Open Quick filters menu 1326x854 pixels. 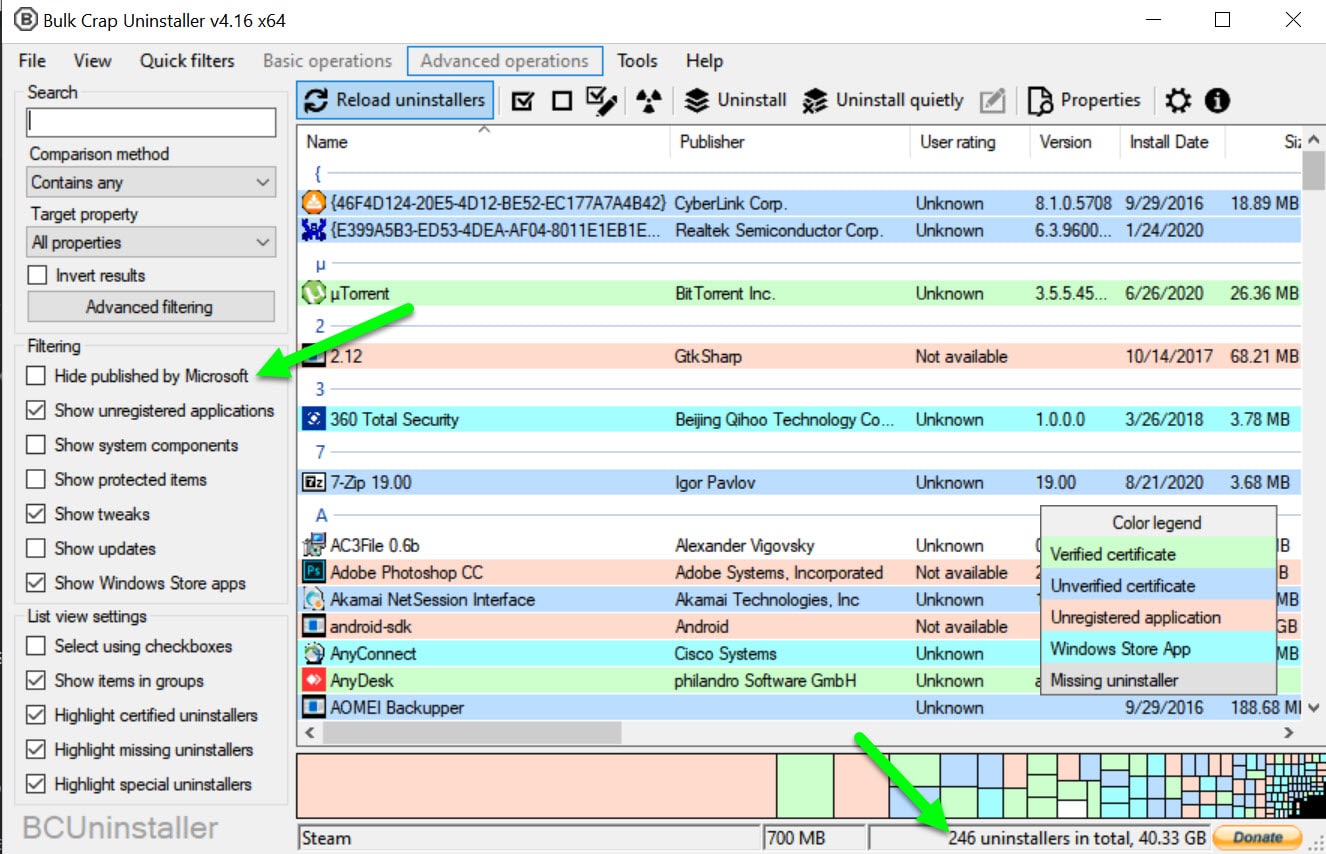187,61
